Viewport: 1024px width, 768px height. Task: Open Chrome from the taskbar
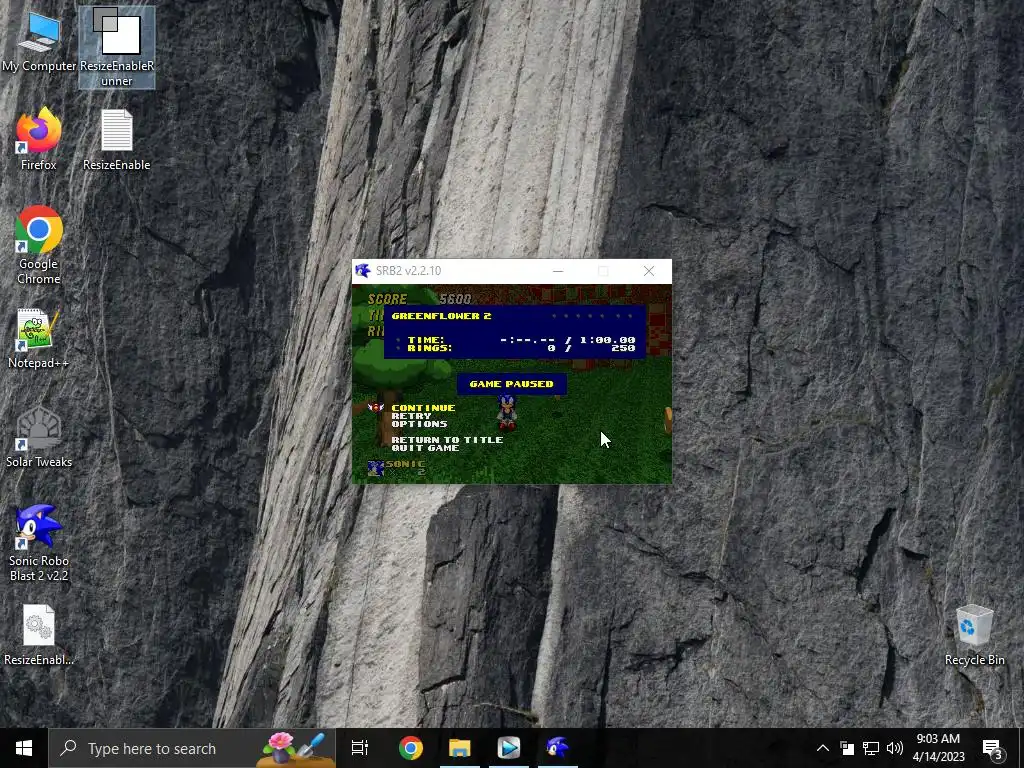411,748
